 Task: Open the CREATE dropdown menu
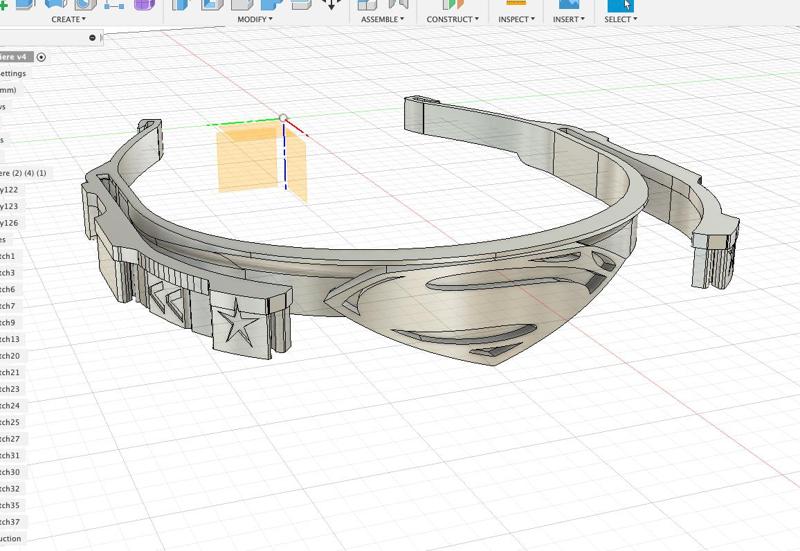click(x=68, y=19)
